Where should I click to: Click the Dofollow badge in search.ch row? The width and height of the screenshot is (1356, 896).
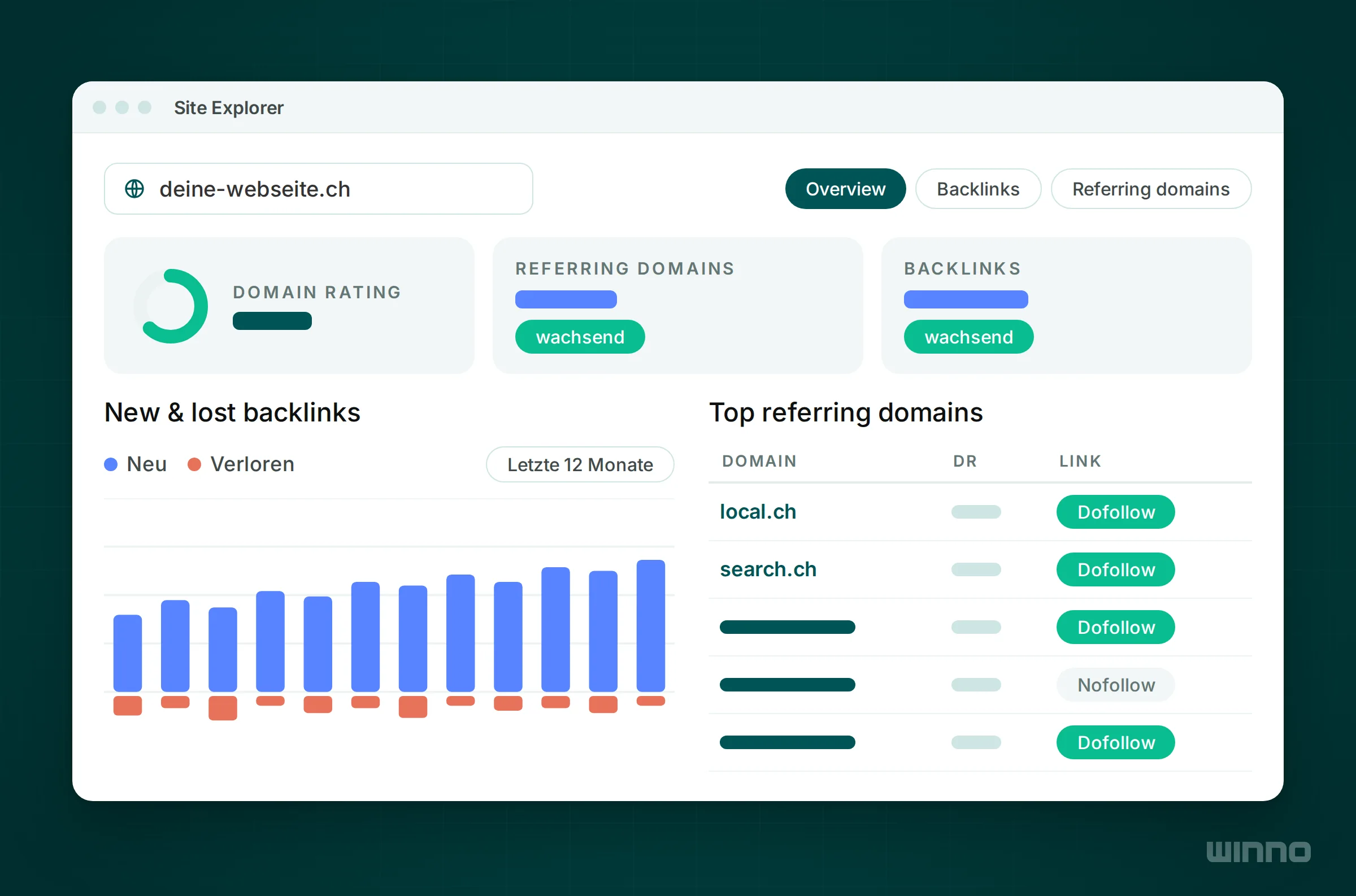tap(1115, 569)
